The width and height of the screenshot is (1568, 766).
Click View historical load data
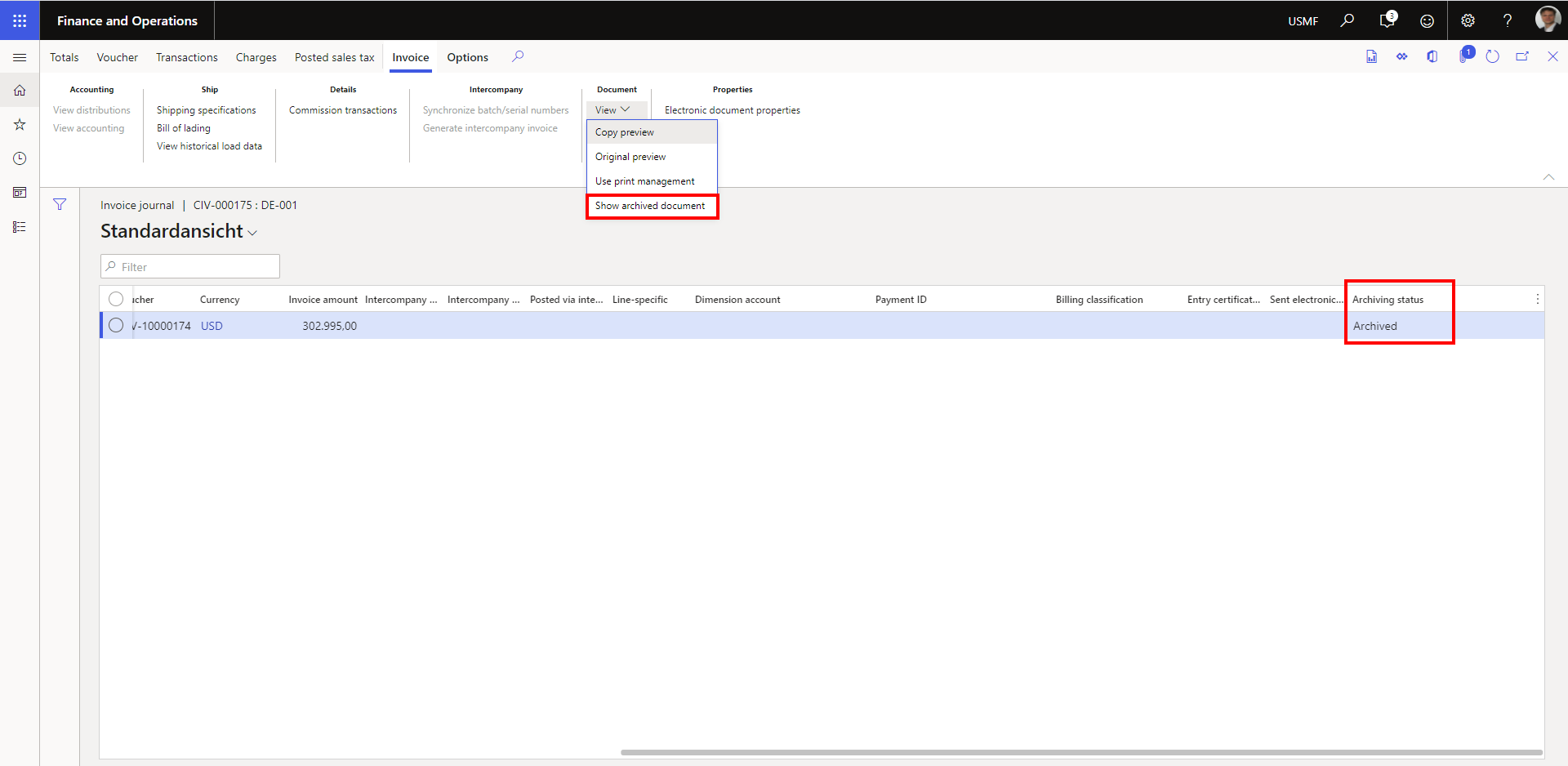(x=210, y=146)
